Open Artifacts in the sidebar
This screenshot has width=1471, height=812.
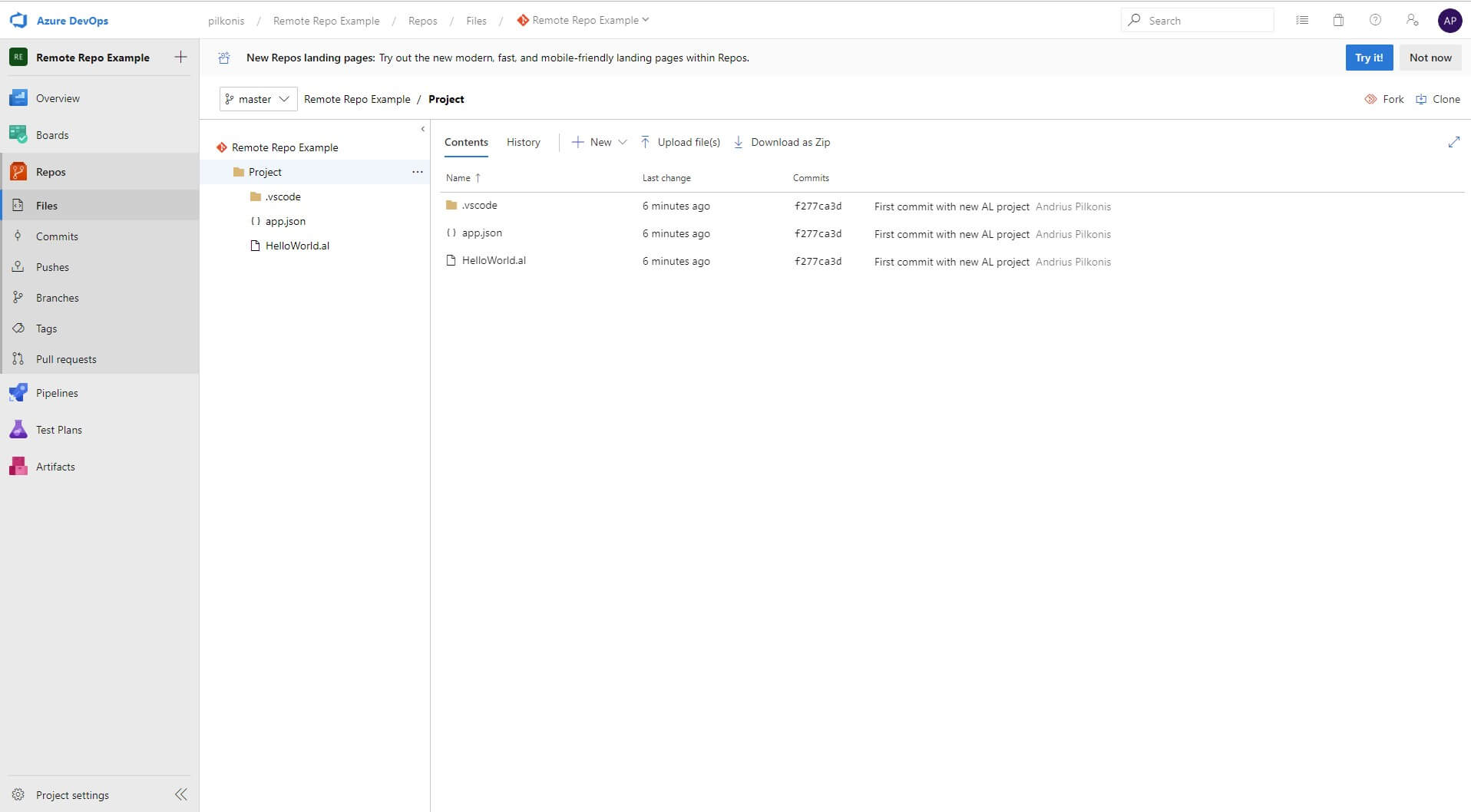(100, 467)
